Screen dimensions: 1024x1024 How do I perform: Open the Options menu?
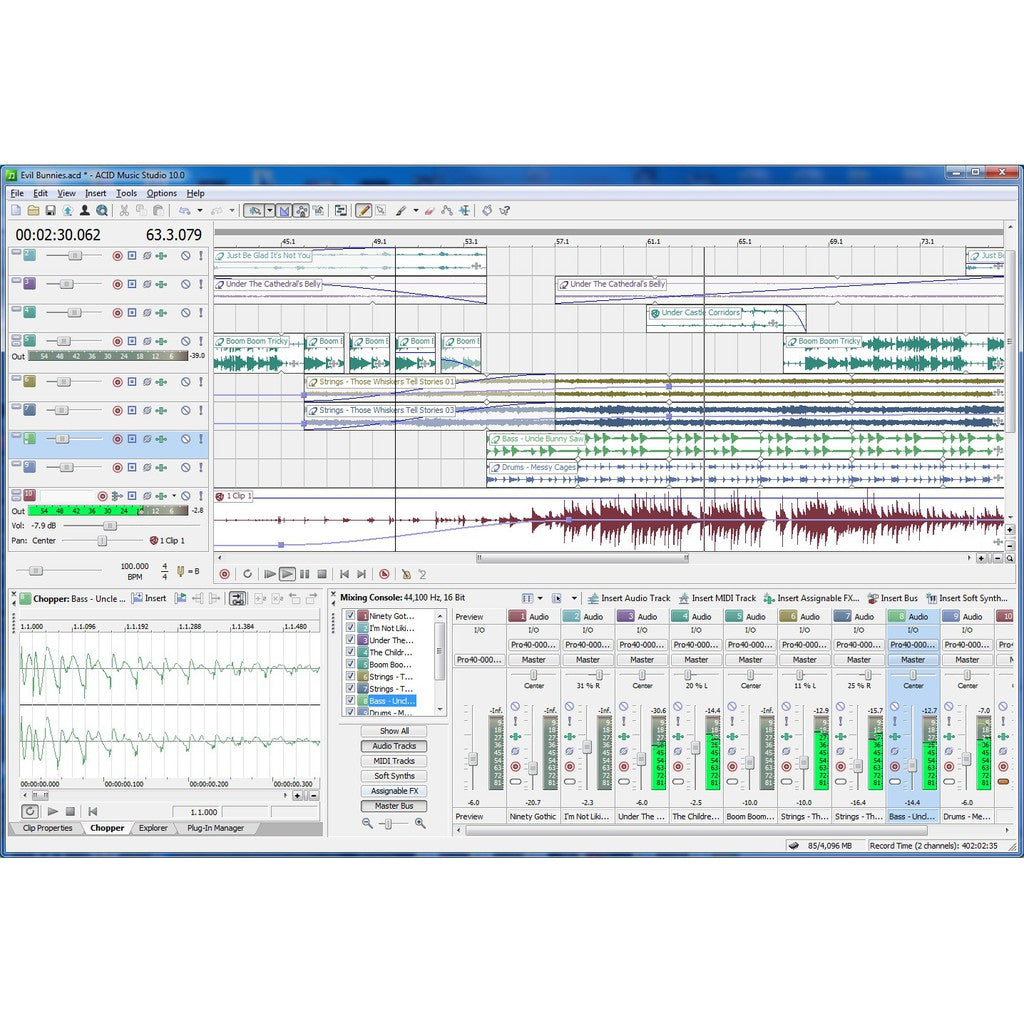pos(162,193)
